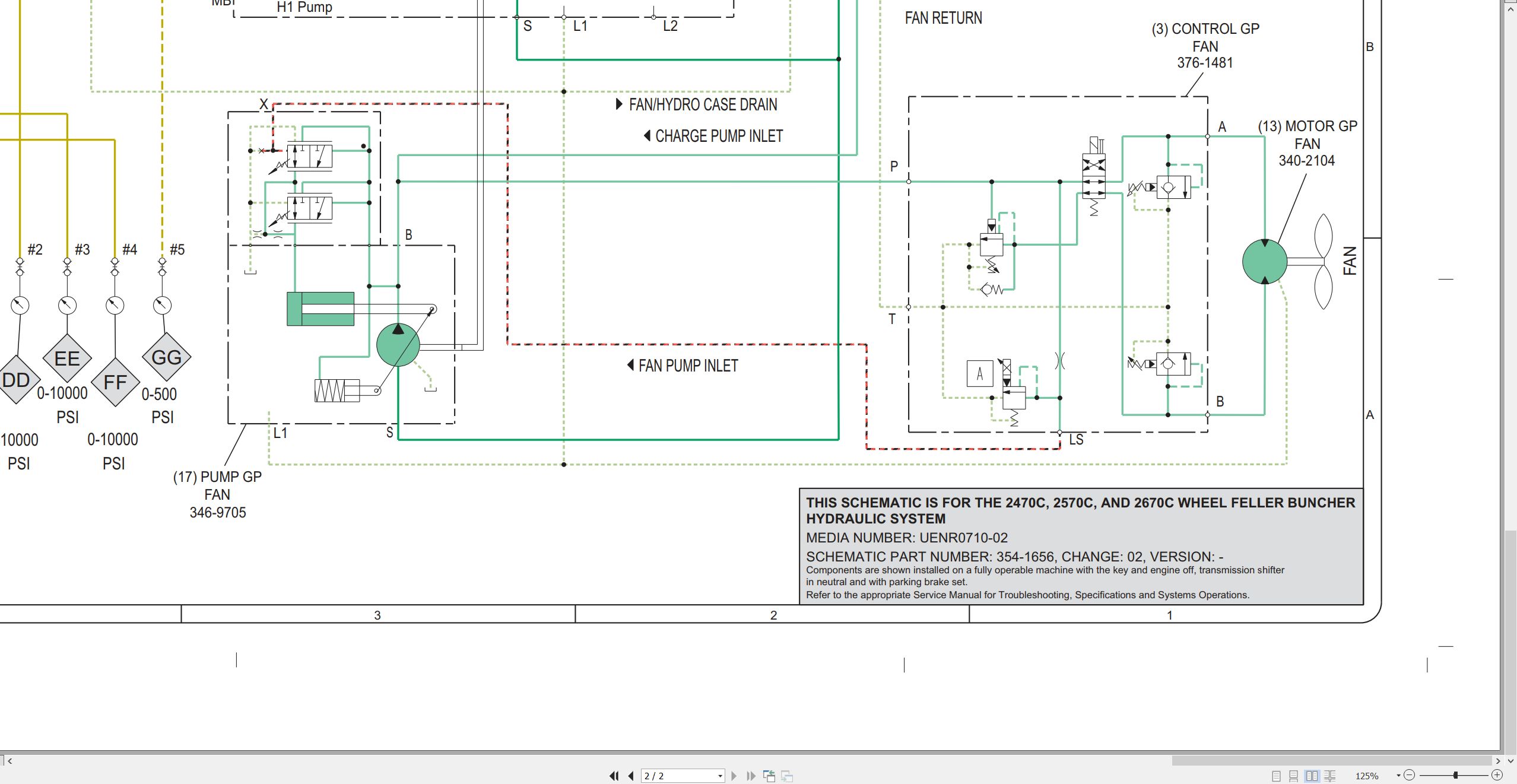The image size is (1517, 784).
Task: Click the (3) CONTROL GP label
Action: (1205, 29)
